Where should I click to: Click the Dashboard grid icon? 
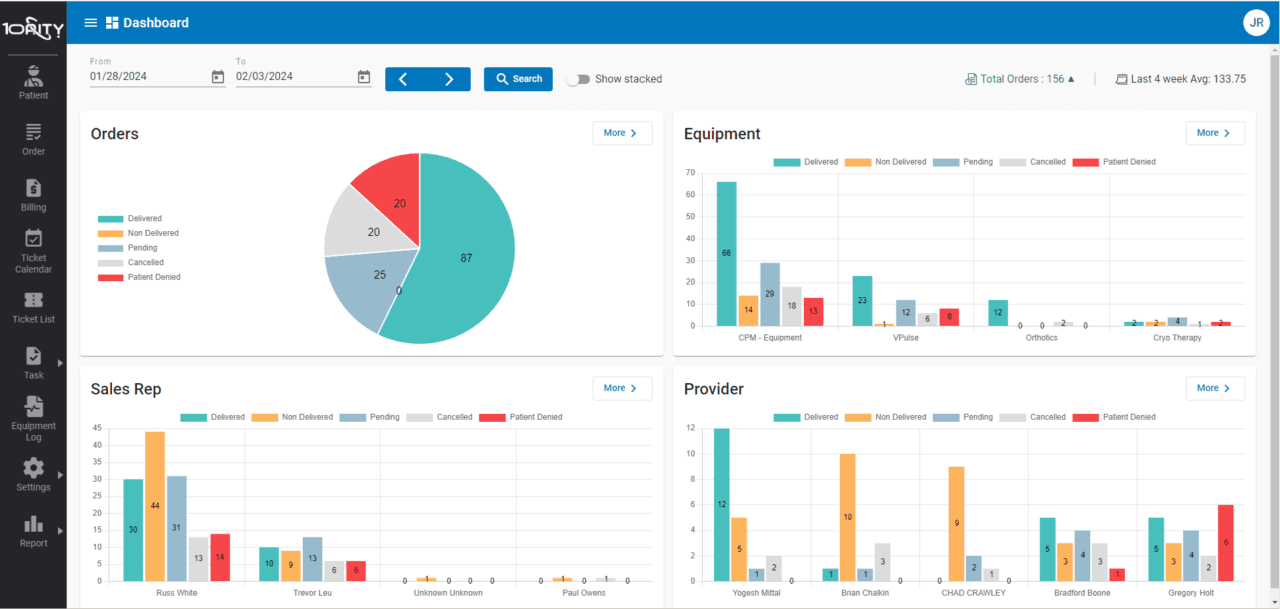point(112,22)
